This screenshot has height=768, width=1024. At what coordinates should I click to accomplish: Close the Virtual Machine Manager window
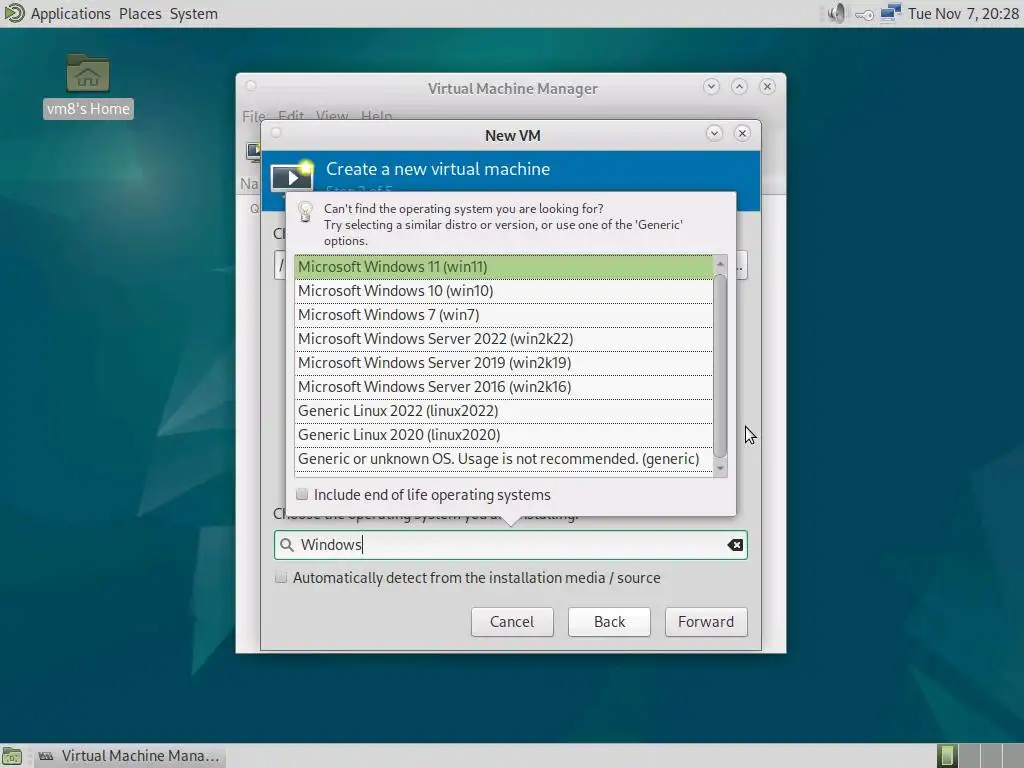[767, 86]
